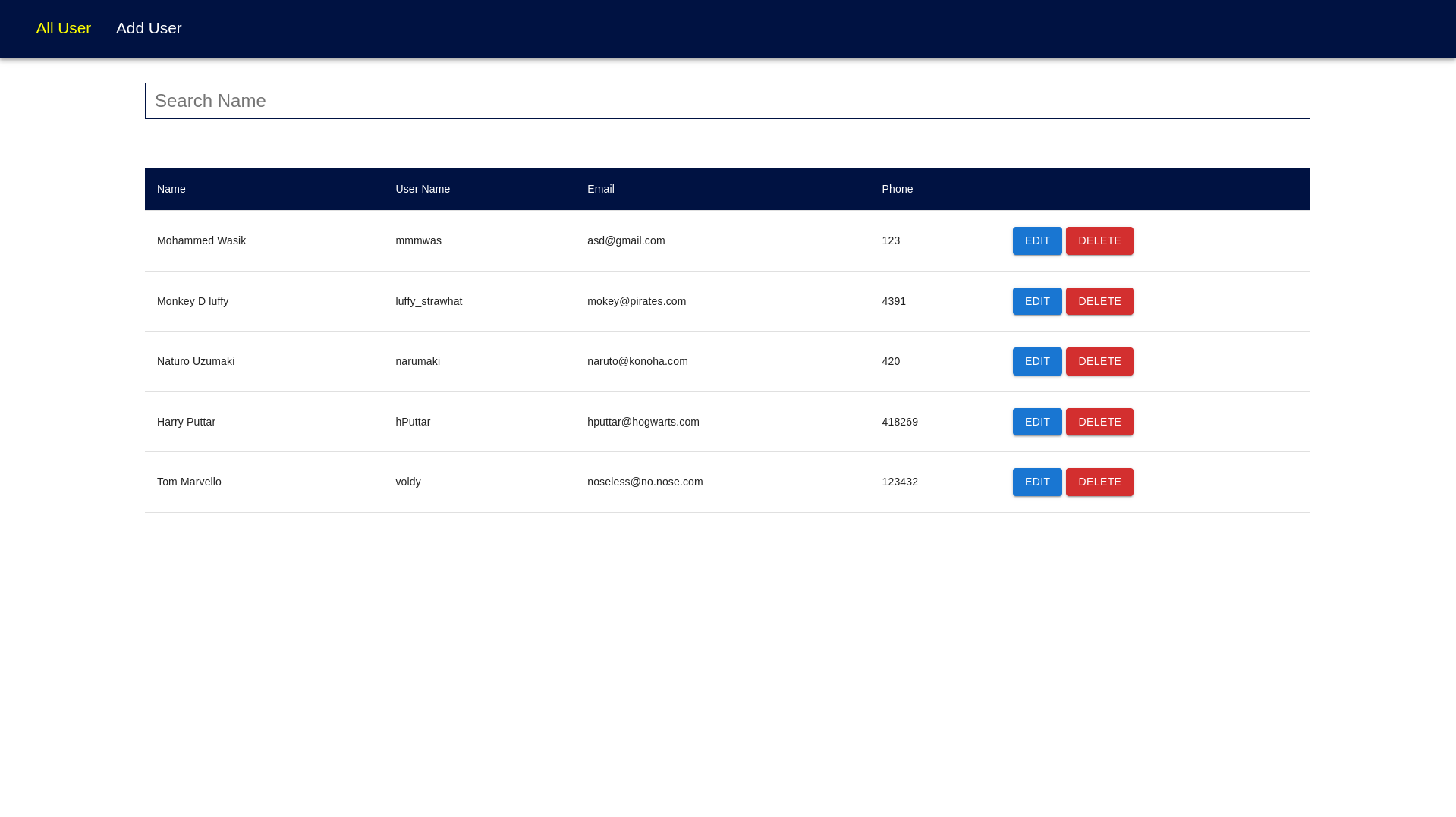Remove Harry Puttar with Delete button
Viewport: 1456px width, 817px height.
click(x=1099, y=422)
